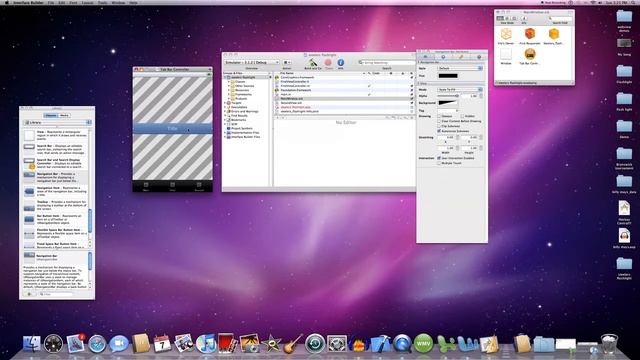Open the Attributes tab icon in Inspector

click(x=425, y=57)
